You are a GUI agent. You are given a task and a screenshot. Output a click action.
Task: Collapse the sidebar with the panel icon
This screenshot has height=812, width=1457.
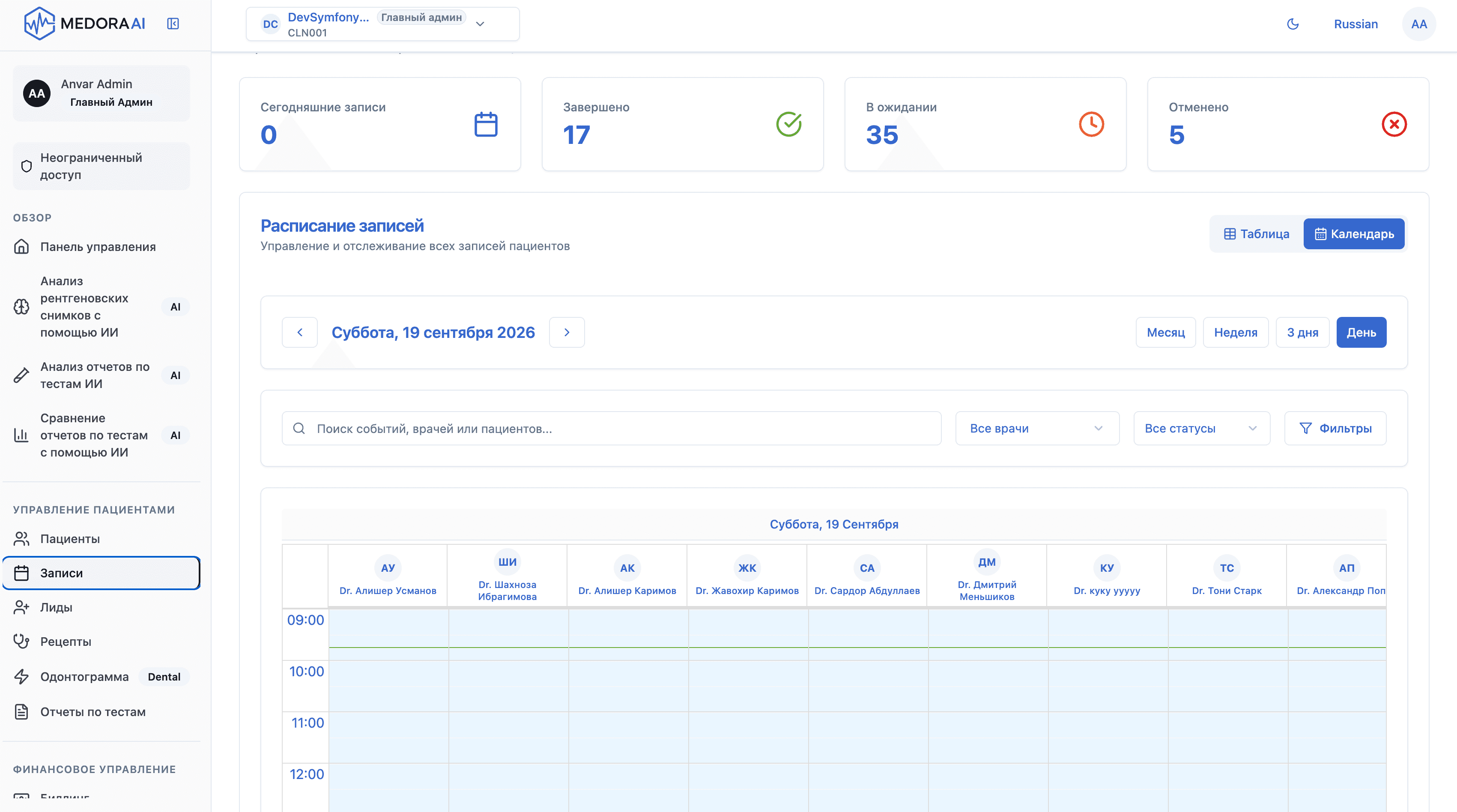173,24
